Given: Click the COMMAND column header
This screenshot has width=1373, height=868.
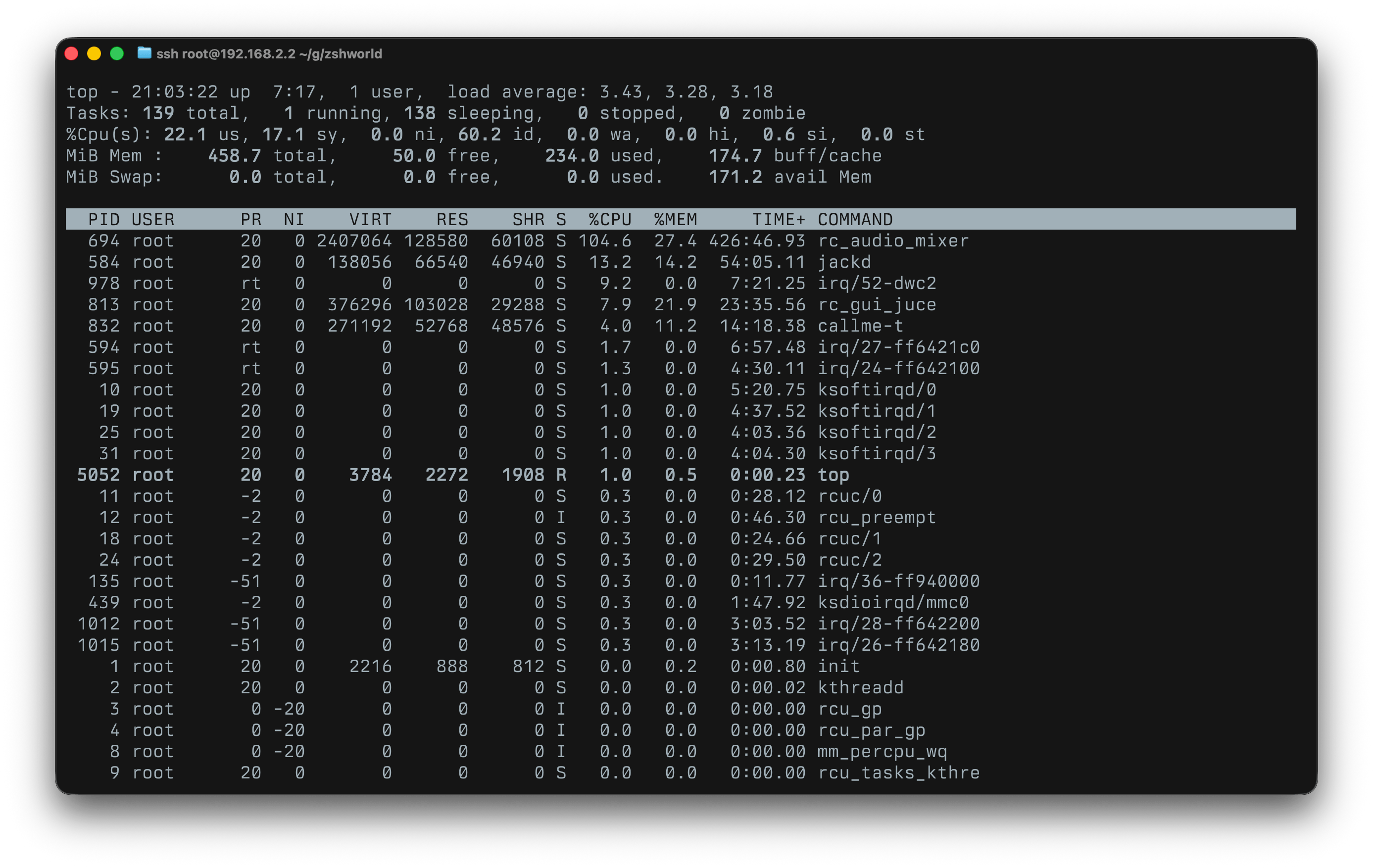Looking at the screenshot, I should (855, 219).
